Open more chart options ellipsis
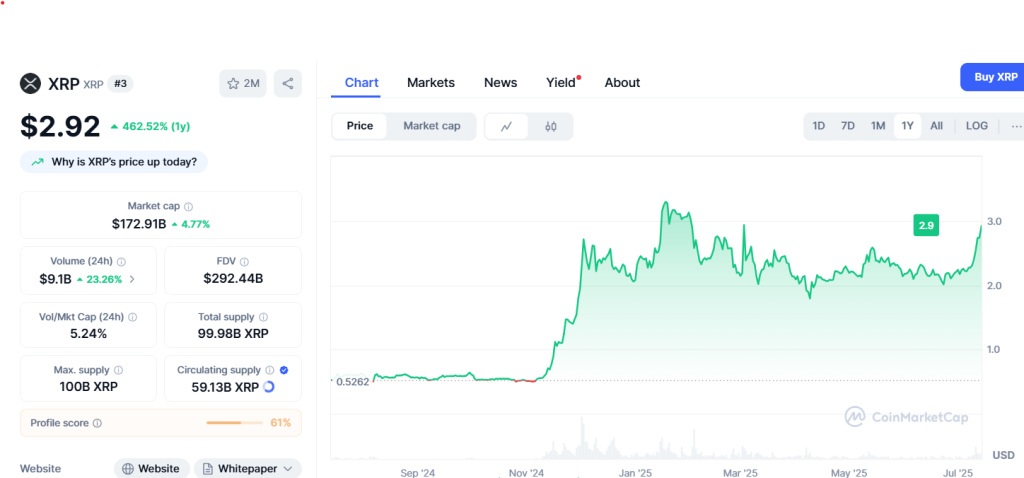The width and height of the screenshot is (1024, 478). [x=1016, y=127]
